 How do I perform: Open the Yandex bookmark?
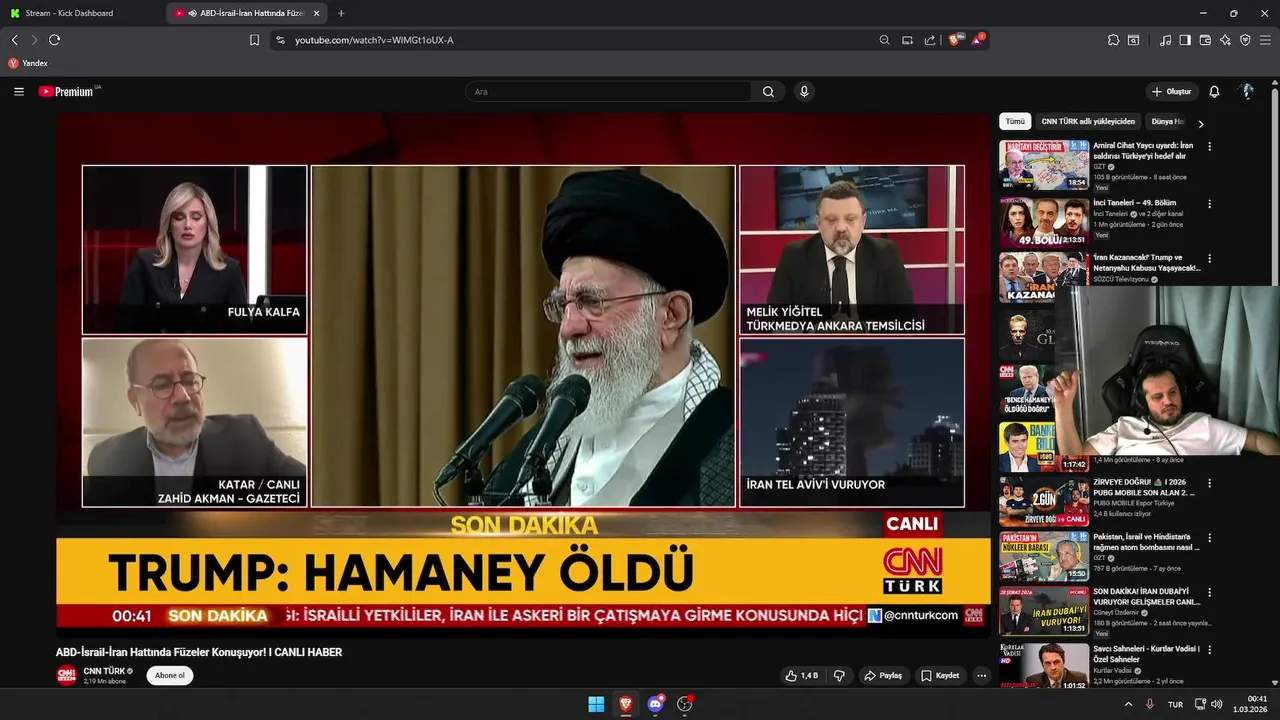28,63
